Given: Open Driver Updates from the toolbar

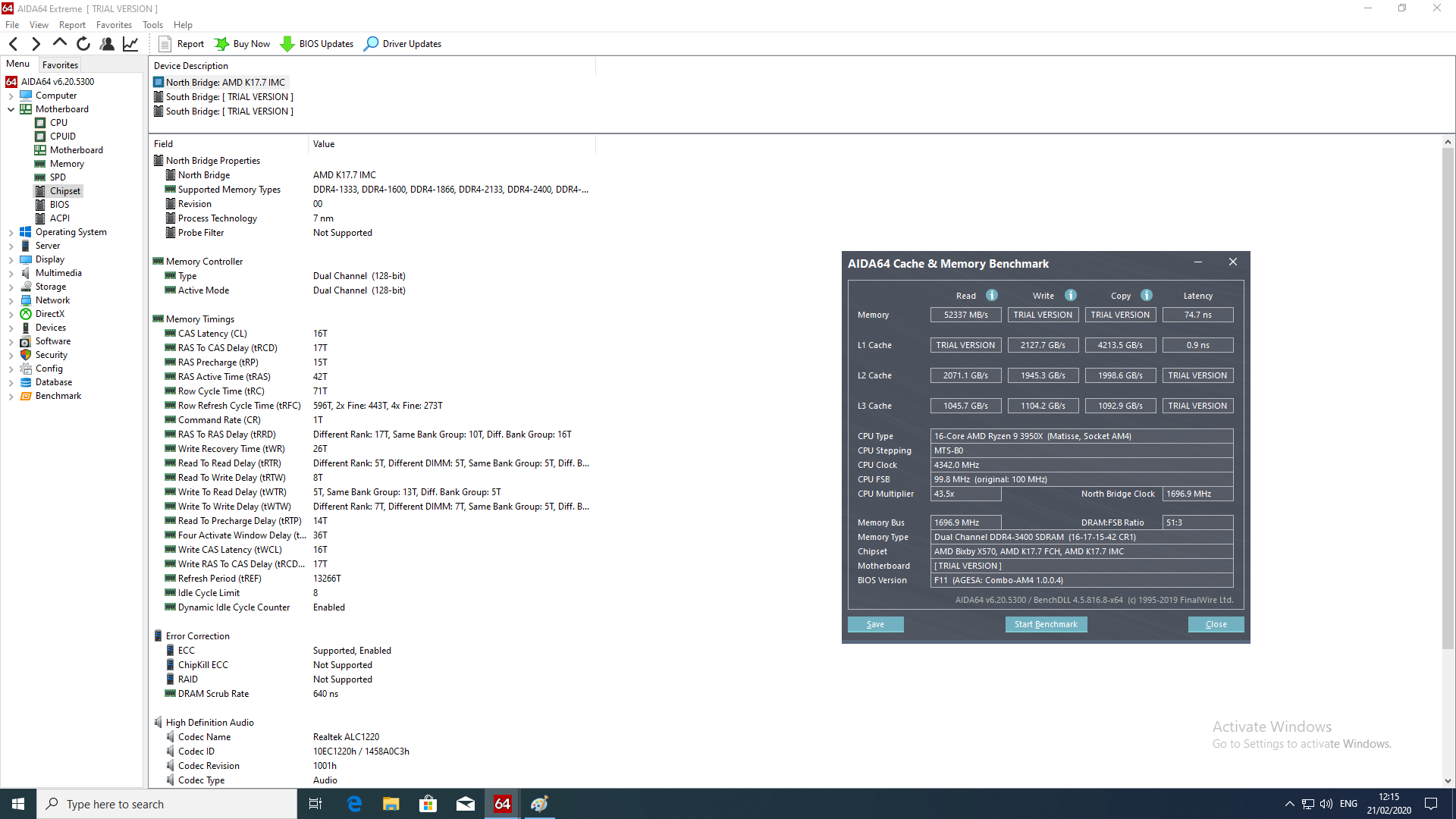Looking at the screenshot, I should click(x=403, y=44).
